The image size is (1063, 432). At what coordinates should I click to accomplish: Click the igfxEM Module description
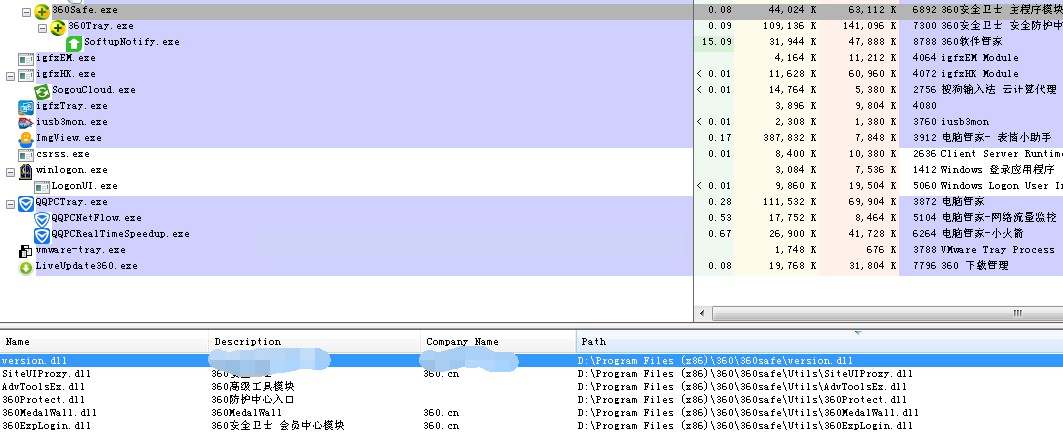point(979,58)
